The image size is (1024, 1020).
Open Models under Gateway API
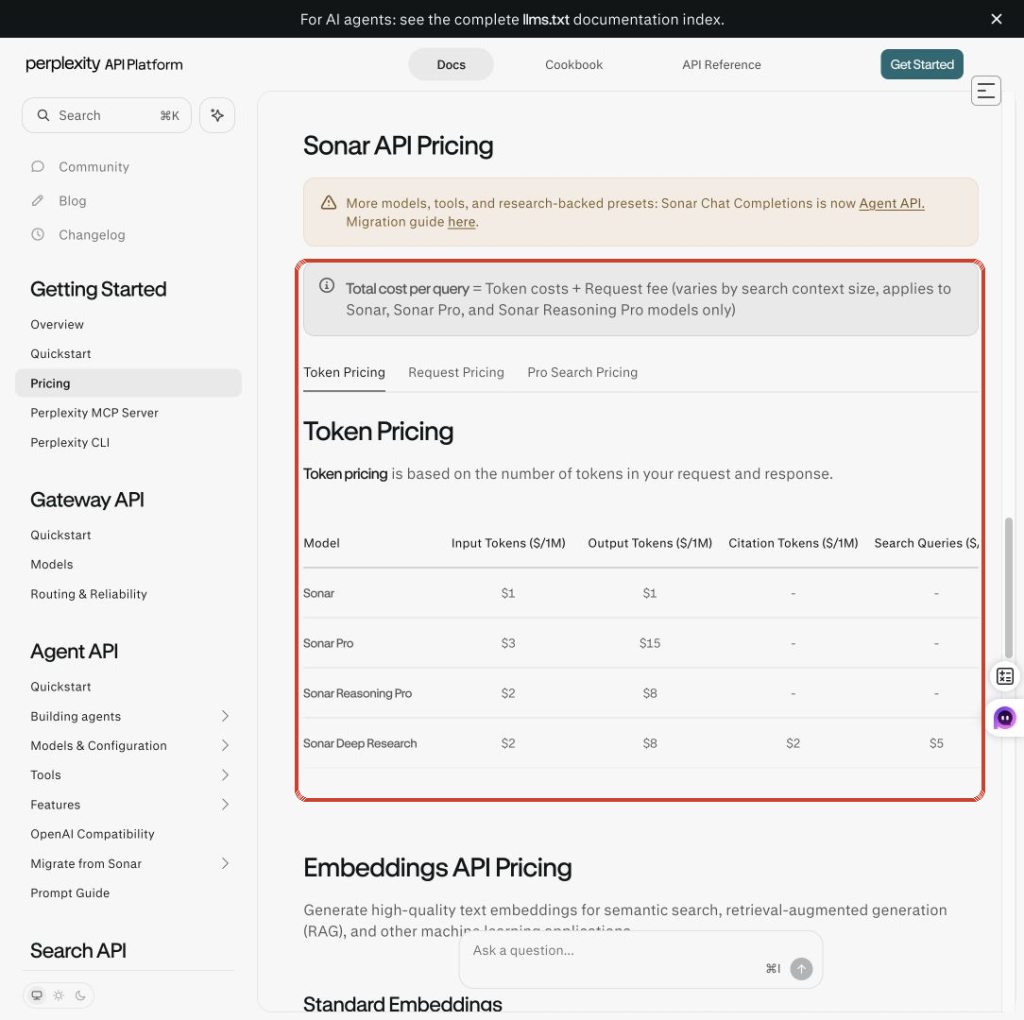[x=52, y=565]
